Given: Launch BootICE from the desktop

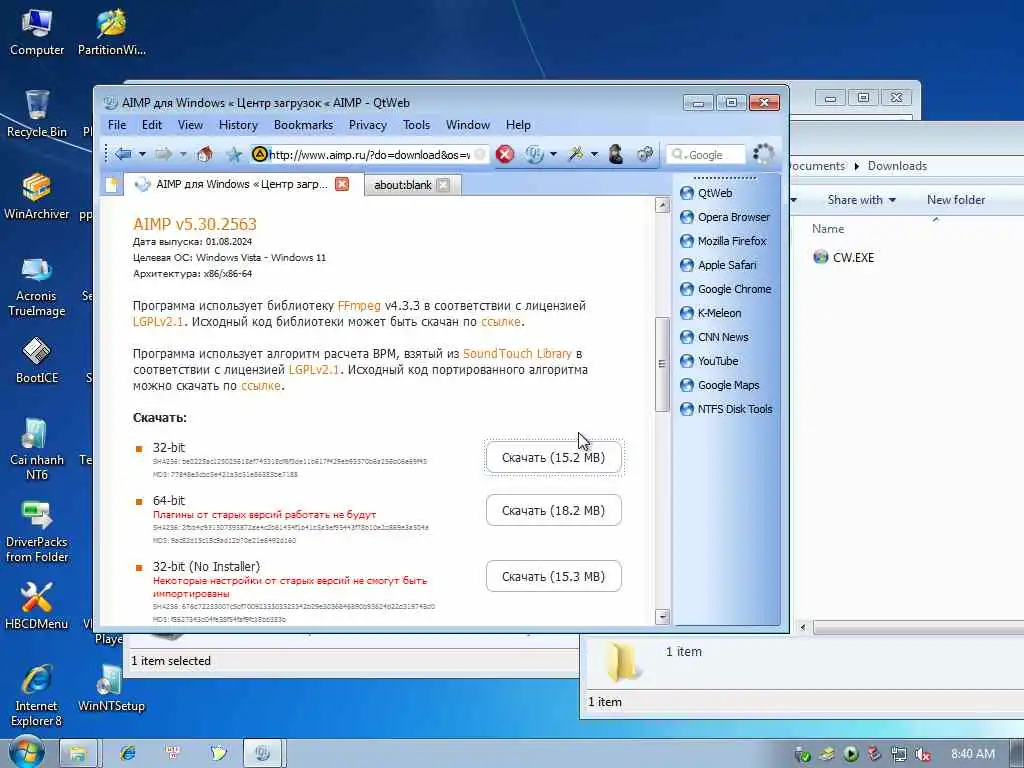Looking at the screenshot, I should (x=37, y=360).
